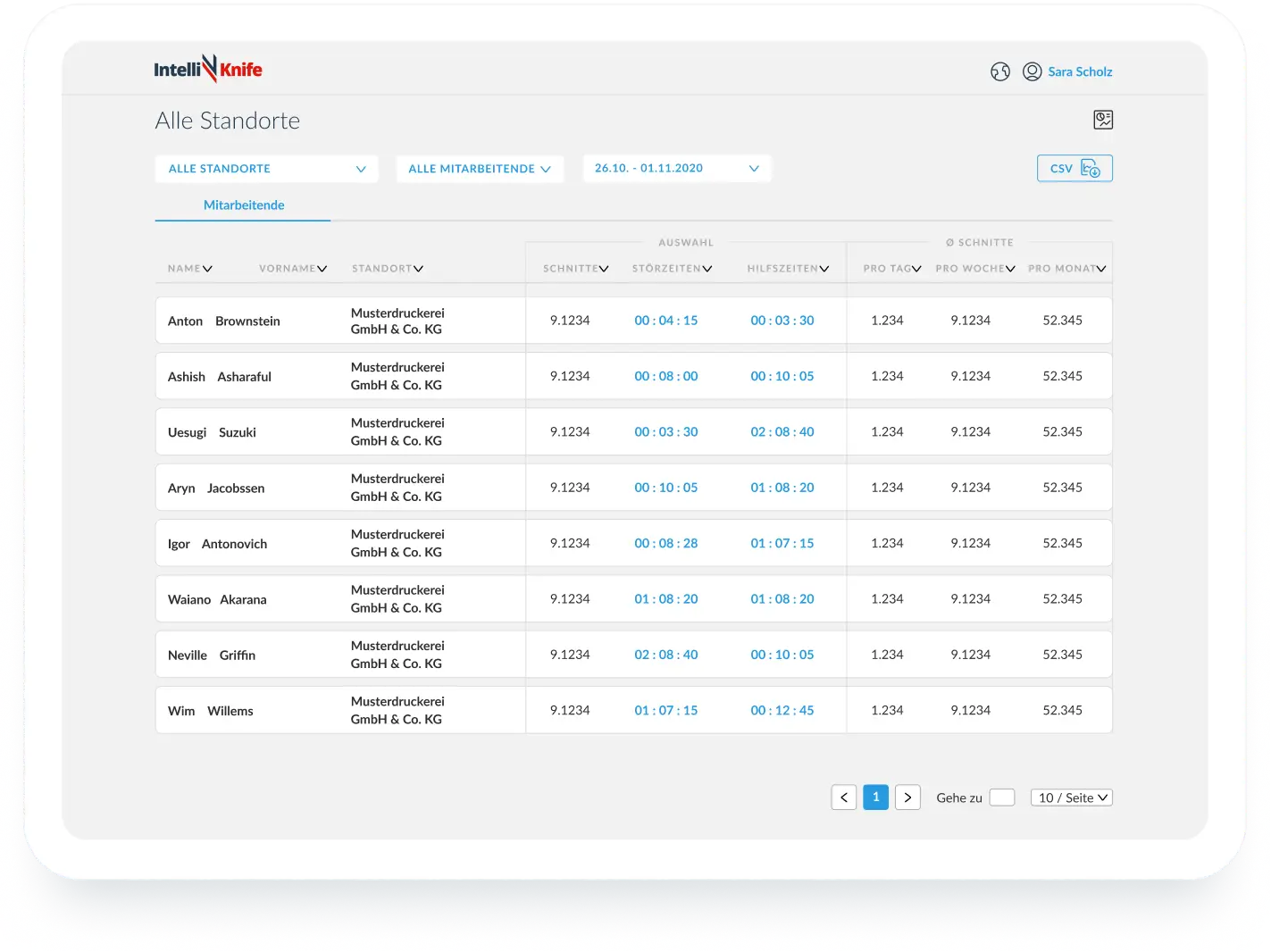Click Waiano Akarana's Störzeiten 01 : 08 : 20
Image resolution: width=1271 pixels, height=952 pixels.
pos(666,599)
